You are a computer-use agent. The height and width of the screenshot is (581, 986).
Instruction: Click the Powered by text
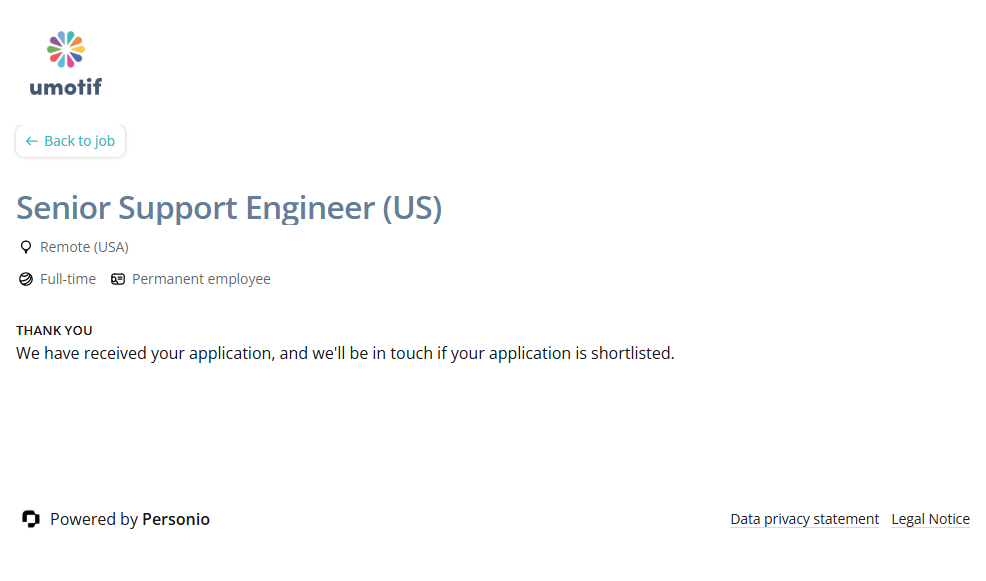[x=94, y=519]
